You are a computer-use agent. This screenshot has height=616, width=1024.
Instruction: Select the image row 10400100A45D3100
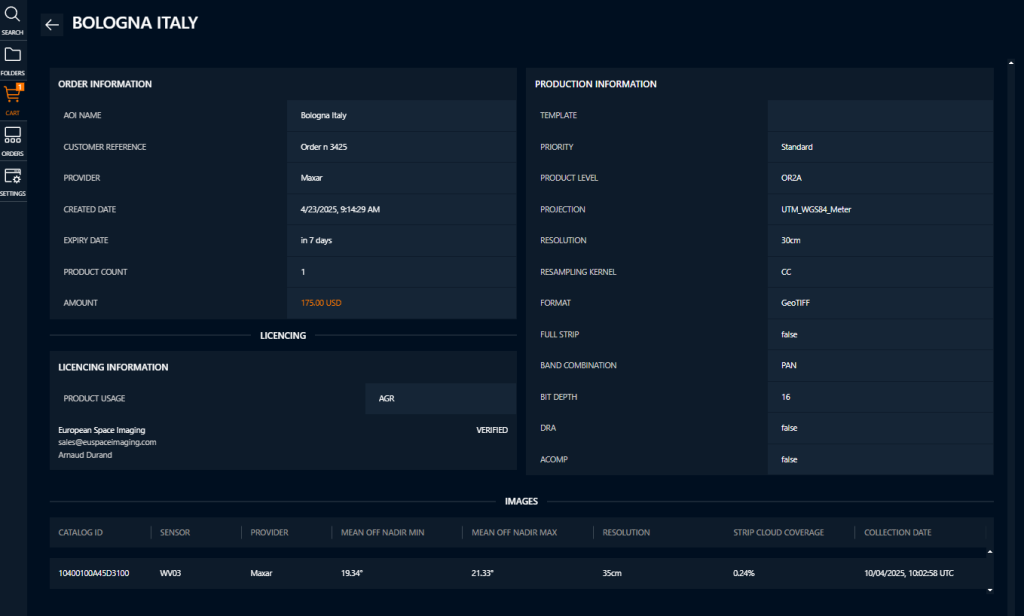[92, 573]
